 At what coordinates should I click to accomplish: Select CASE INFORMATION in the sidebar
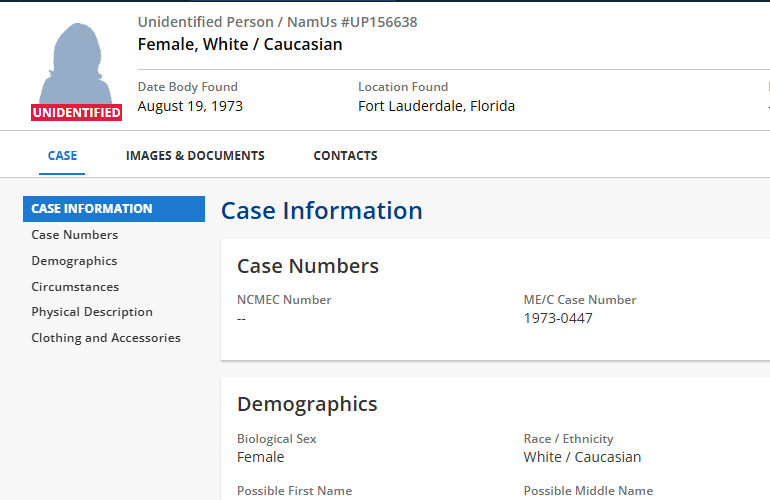click(92, 209)
